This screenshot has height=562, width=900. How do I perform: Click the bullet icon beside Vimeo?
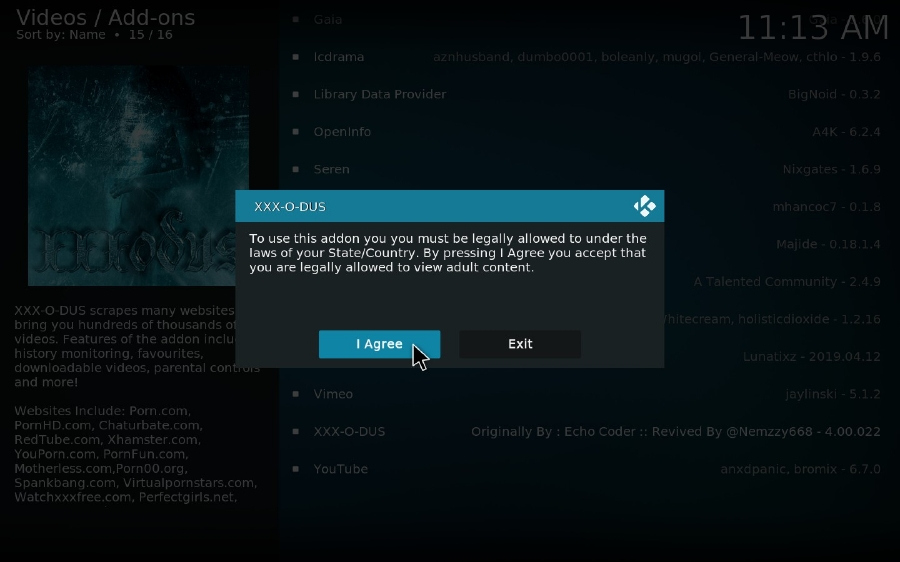tap(296, 394)
